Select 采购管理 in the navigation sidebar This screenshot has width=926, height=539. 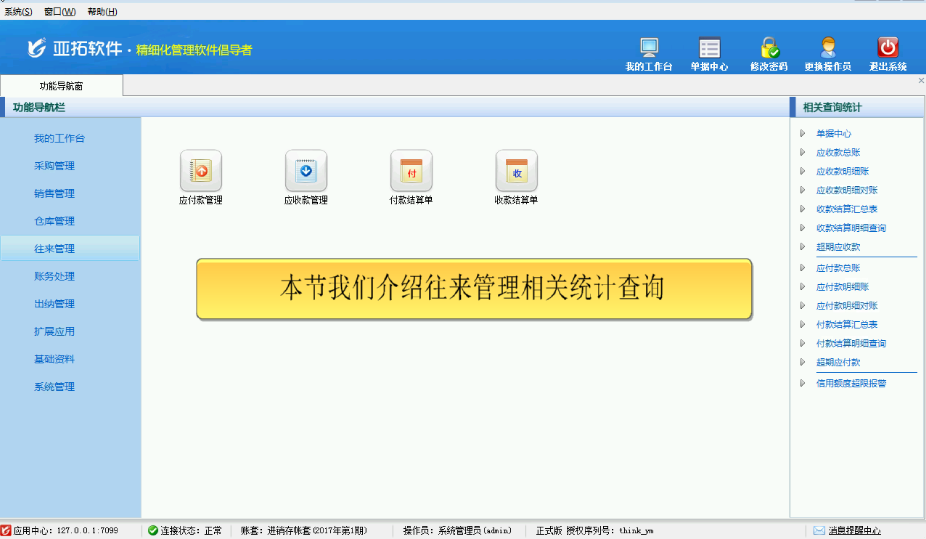pos(54,166)
